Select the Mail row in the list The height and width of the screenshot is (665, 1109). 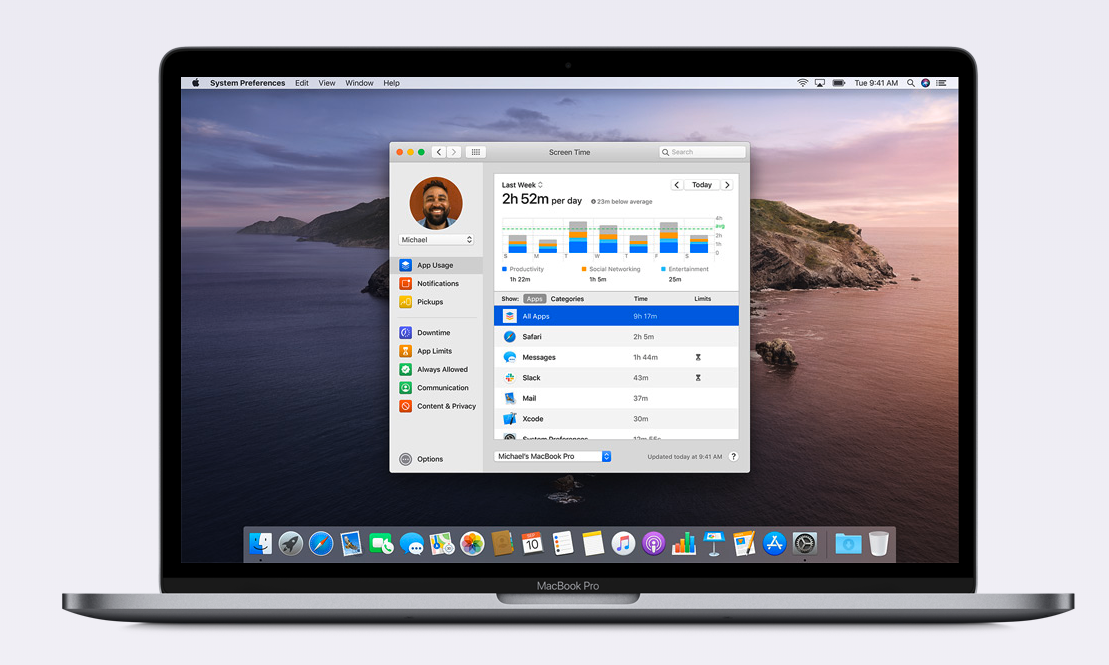pyautogui.click(x=616, y=398)
